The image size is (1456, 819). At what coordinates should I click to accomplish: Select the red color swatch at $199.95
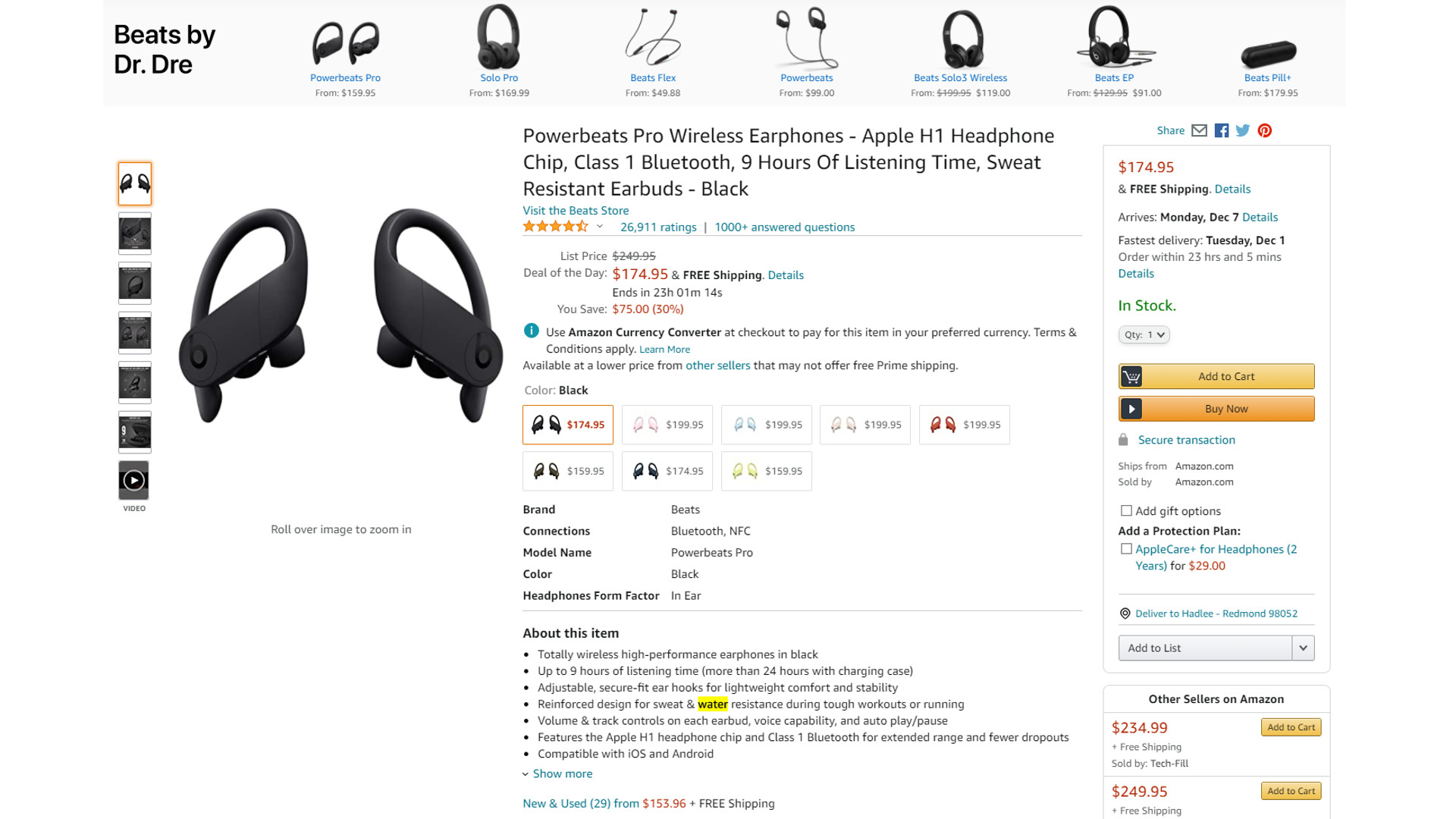click(964, 425)
